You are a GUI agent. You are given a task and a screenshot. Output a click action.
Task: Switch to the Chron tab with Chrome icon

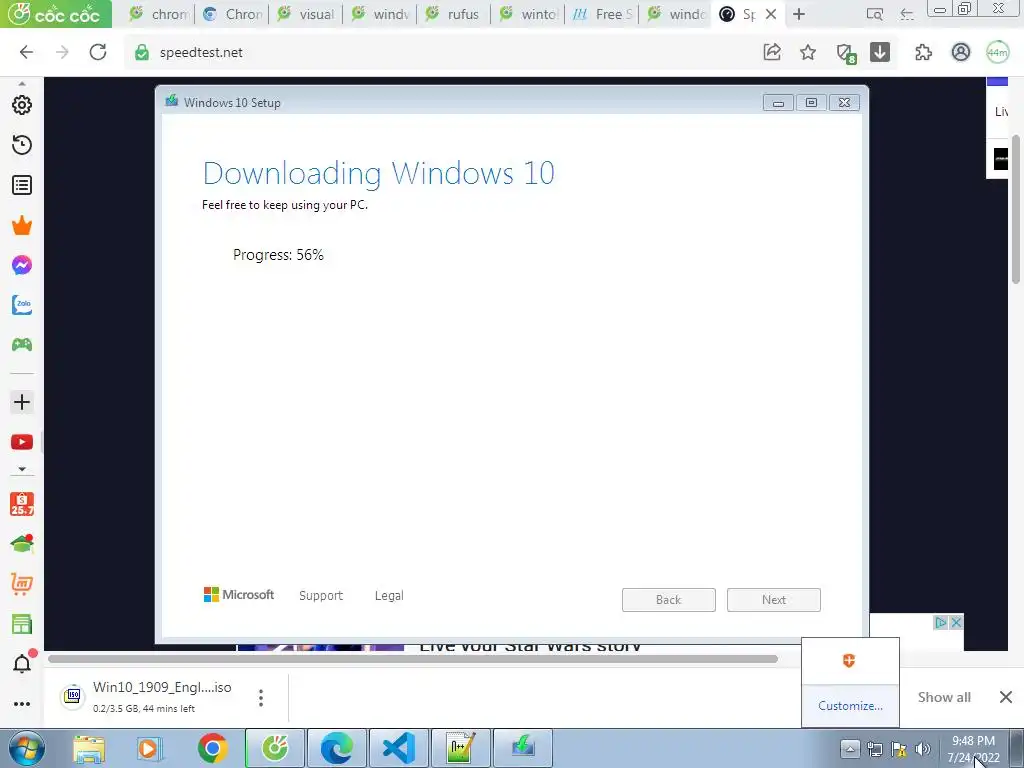tap(232, 14)
